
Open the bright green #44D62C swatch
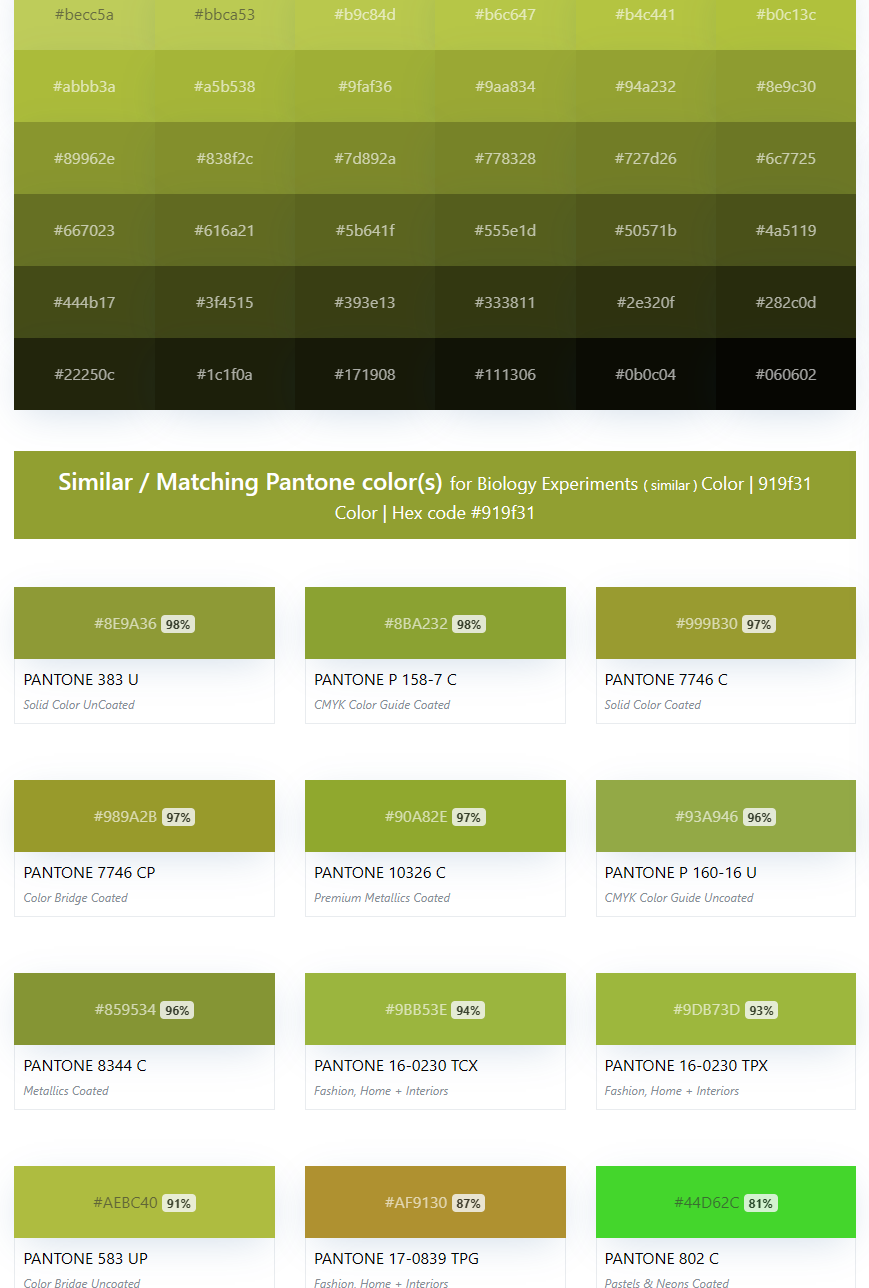[726, 1202]
